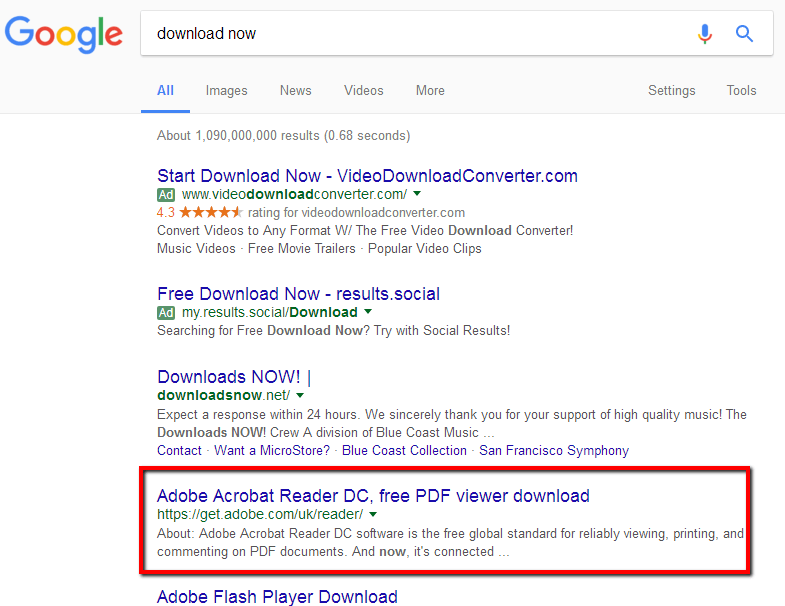Viewport: 785px width, 606px height.
Task: Open the Videos search tab
Action: click(x=363, y=90)
